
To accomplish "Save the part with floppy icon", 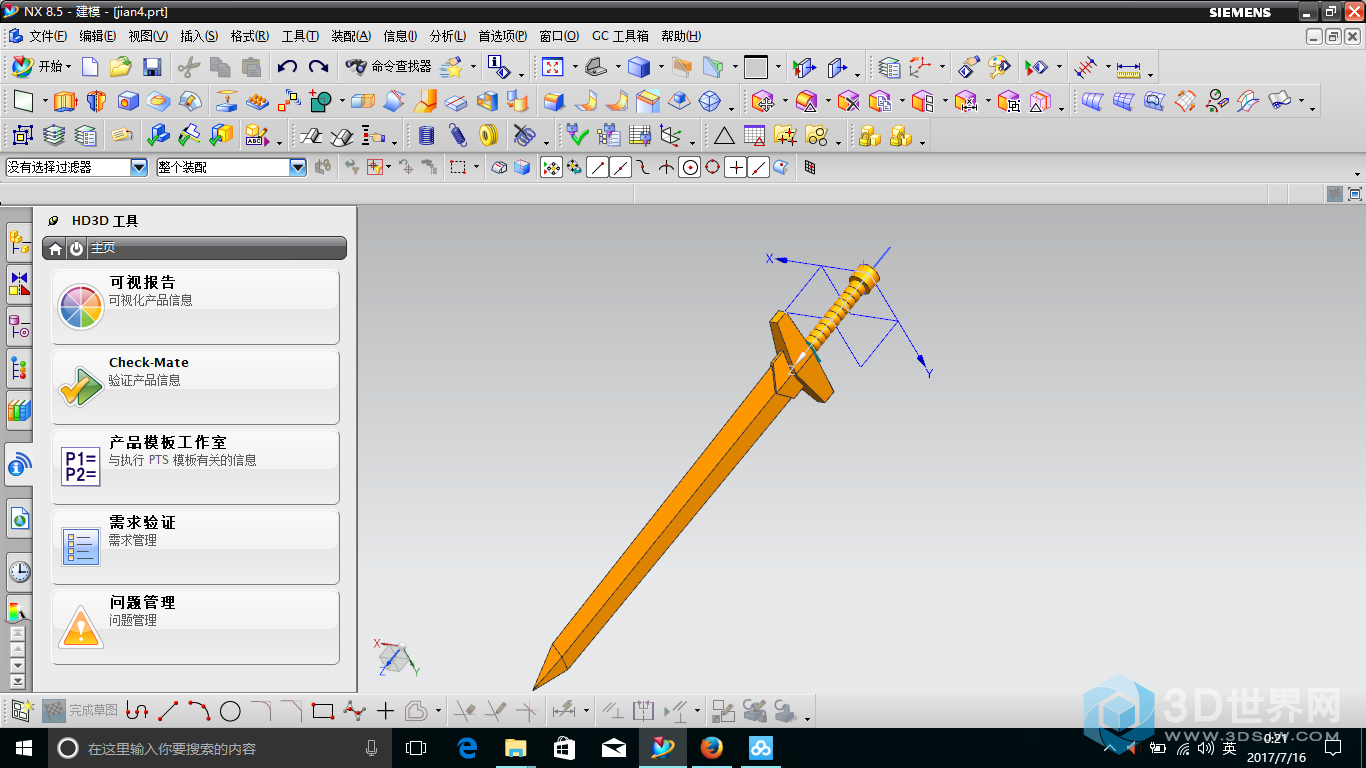I will [152, 67].
